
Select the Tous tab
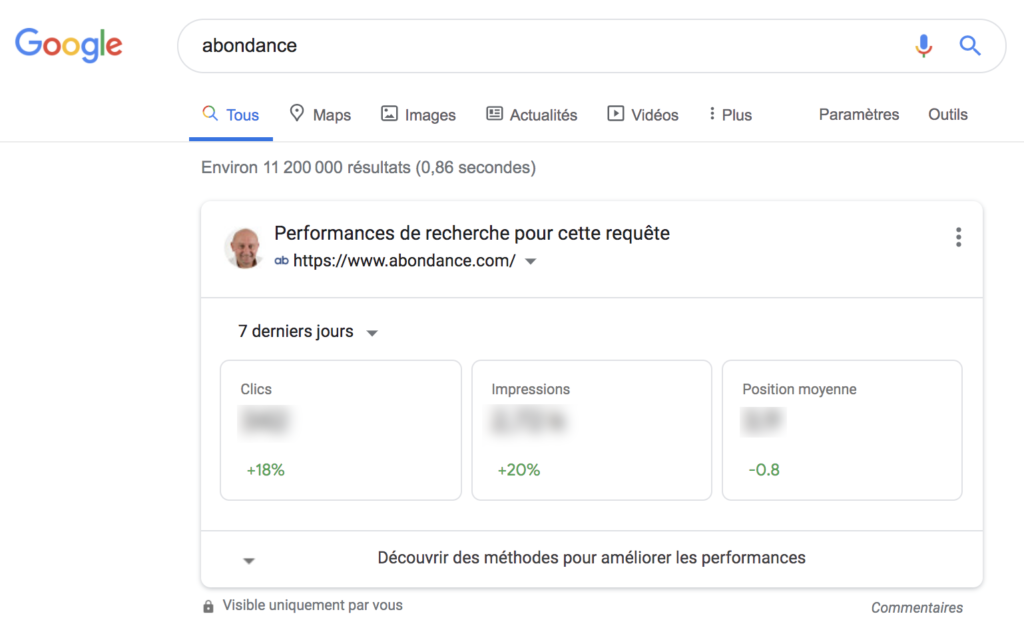[x=231, y=115]
